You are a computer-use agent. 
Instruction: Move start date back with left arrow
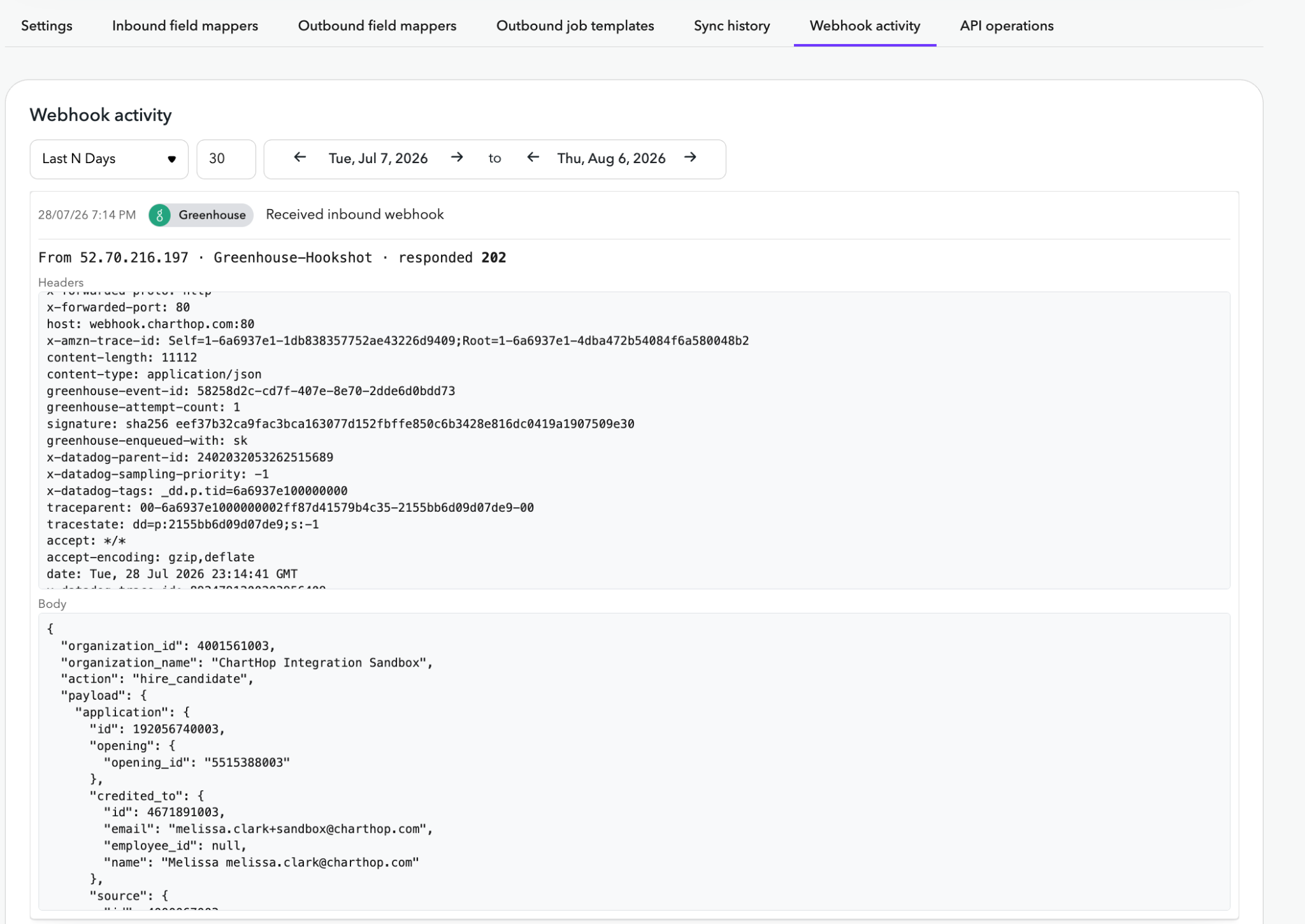299,157
